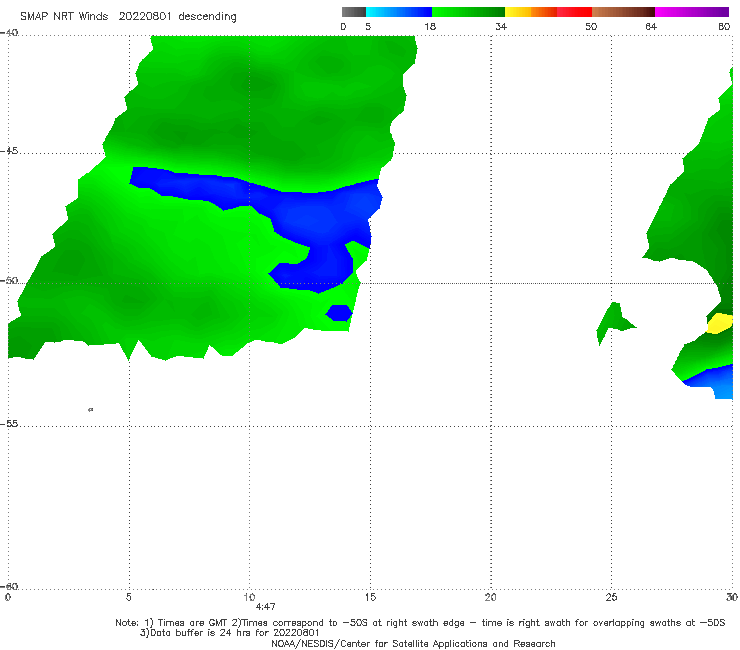This screenshot has height=650, width=740.
Task: Click the longitude axis label "25"
Action: [x=611, y=597]
